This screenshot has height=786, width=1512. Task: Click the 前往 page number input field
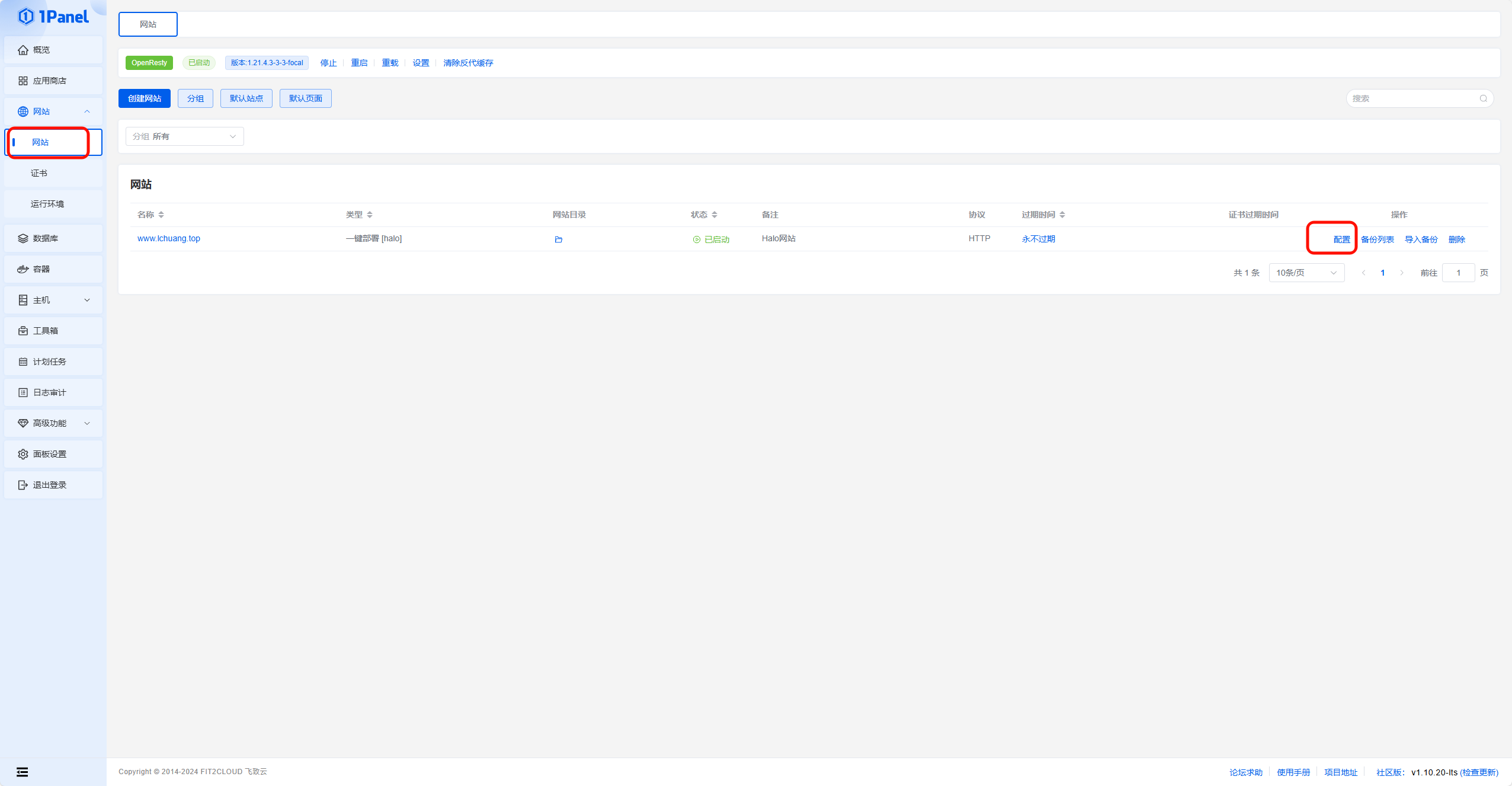(1458, 273)
